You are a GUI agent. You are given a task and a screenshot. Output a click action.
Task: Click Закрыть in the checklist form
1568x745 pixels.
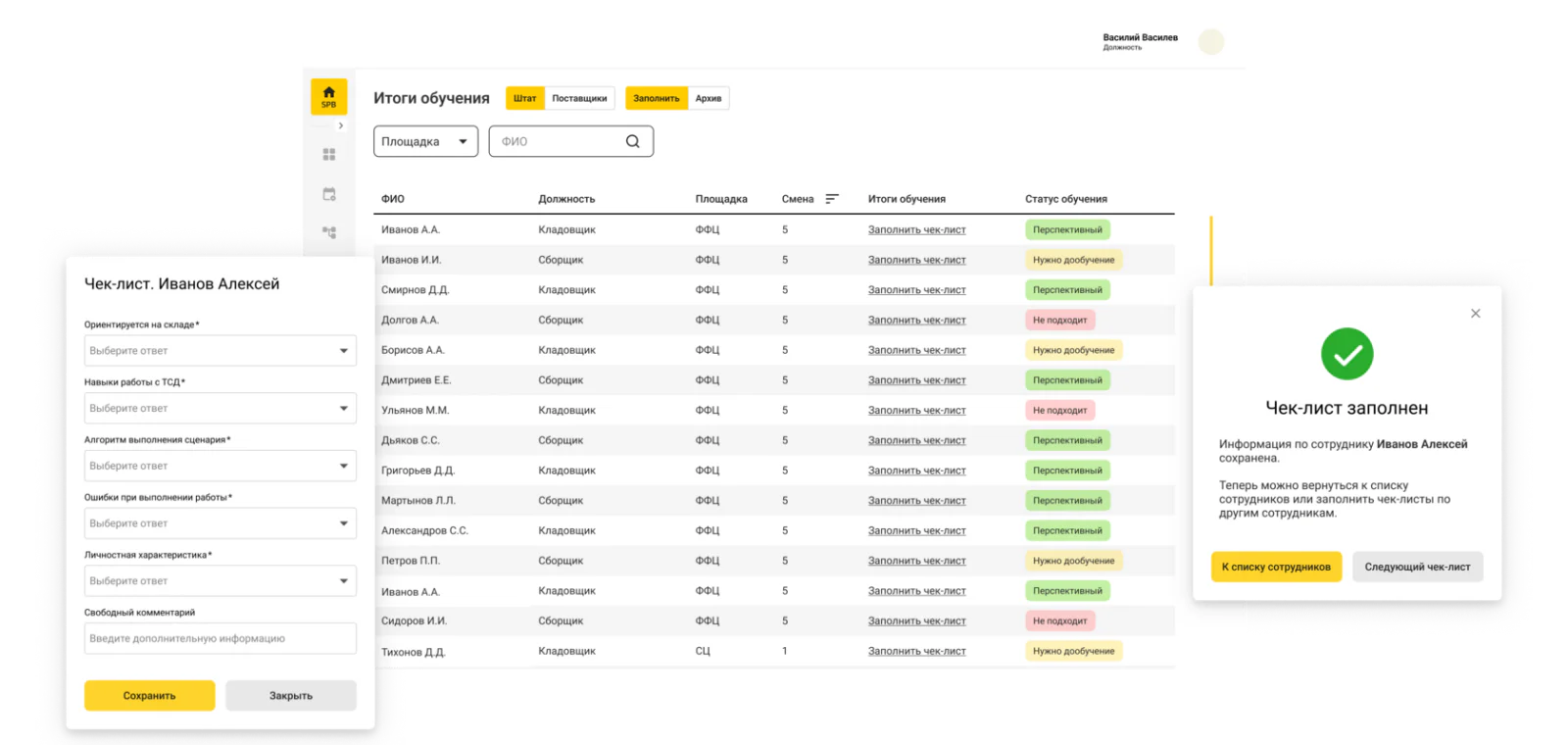pos(291,695)
